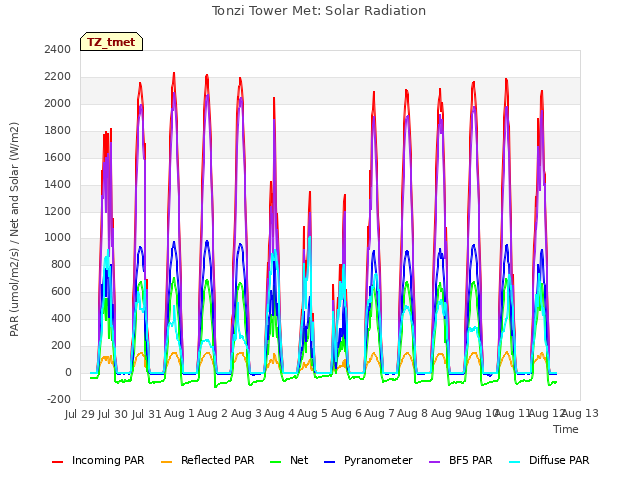Click the -200 y-axis tick label
The height and width of the screenshot is (480, 640).
tap(59, 399)
